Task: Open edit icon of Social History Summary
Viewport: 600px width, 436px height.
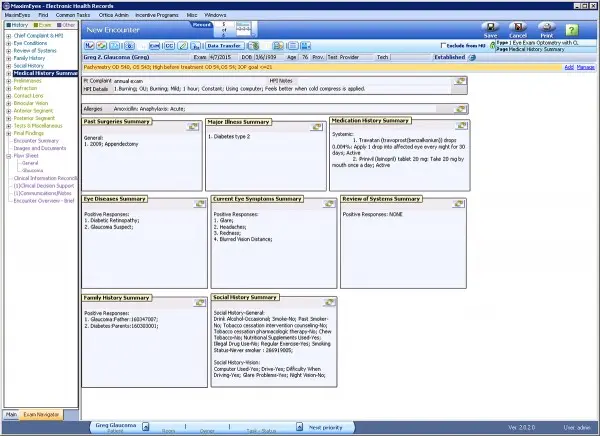Action: 329,302
